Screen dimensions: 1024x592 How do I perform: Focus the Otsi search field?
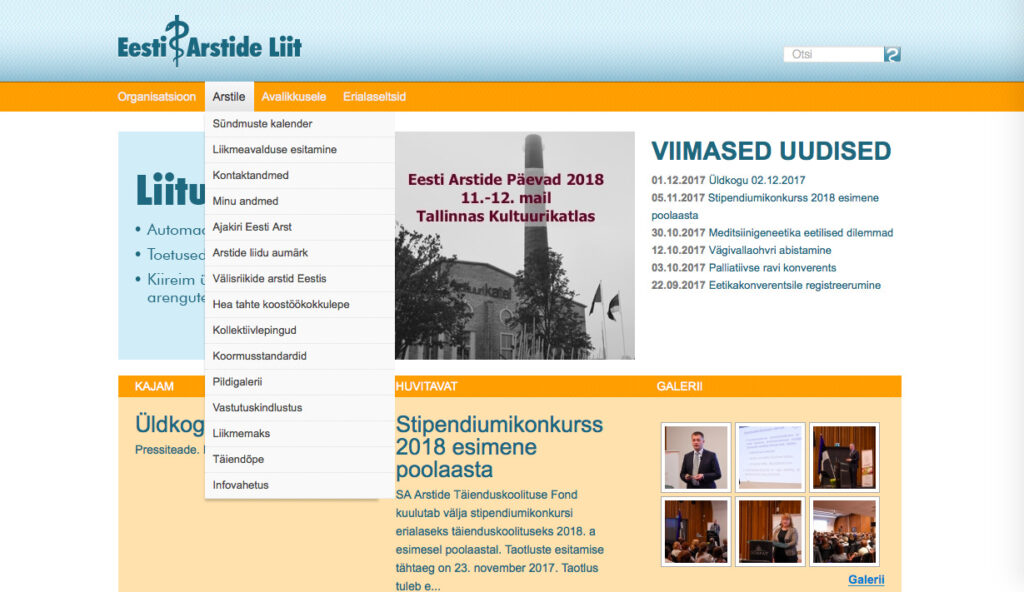click(x=834, y=54)
